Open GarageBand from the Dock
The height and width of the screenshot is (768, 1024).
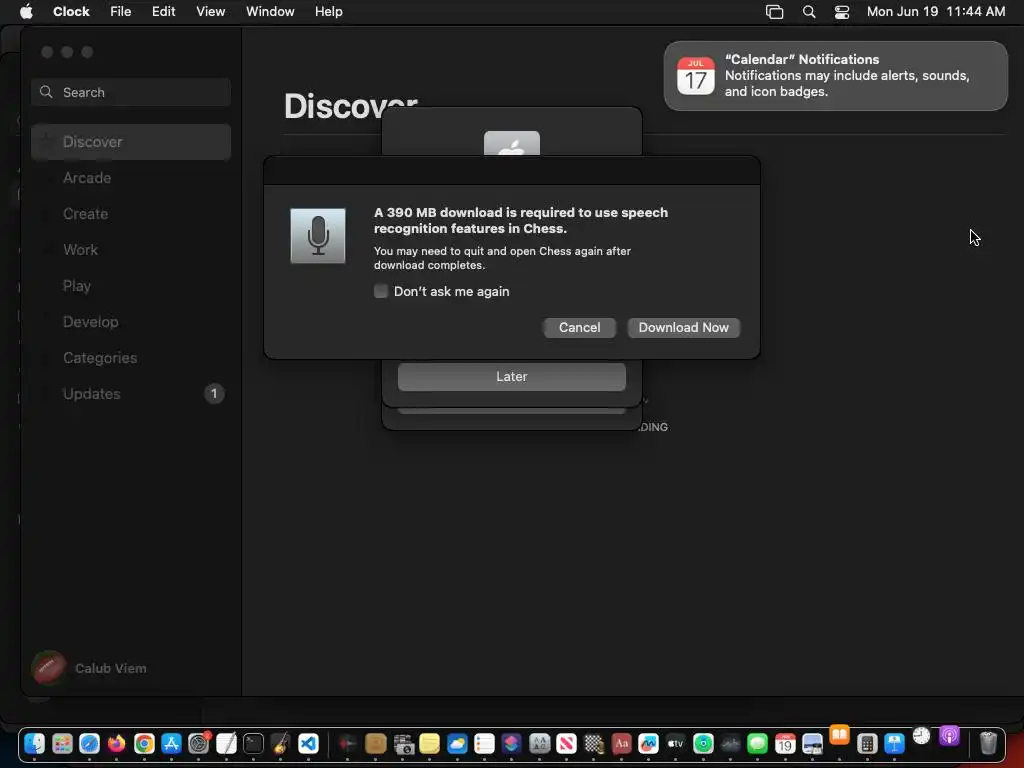[281, 743]
